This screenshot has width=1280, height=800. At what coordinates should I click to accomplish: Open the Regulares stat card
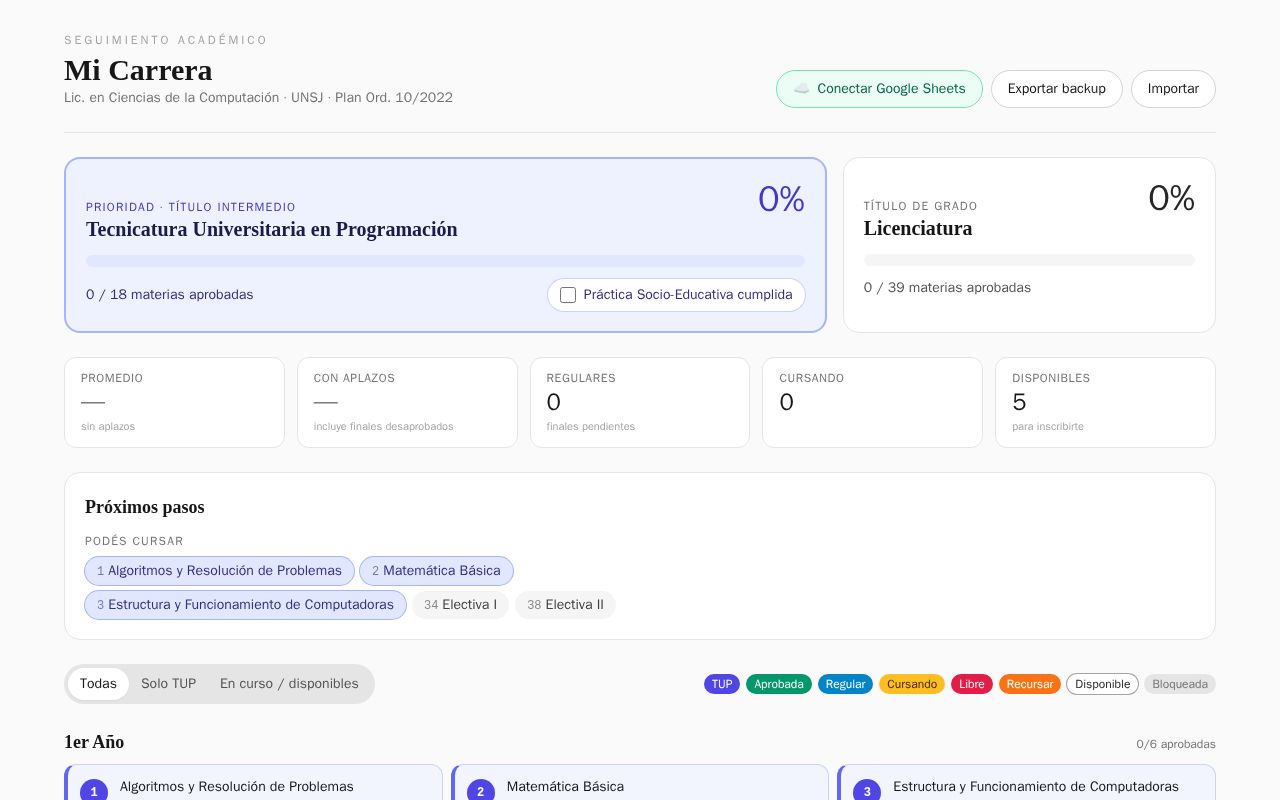[640, 402]
